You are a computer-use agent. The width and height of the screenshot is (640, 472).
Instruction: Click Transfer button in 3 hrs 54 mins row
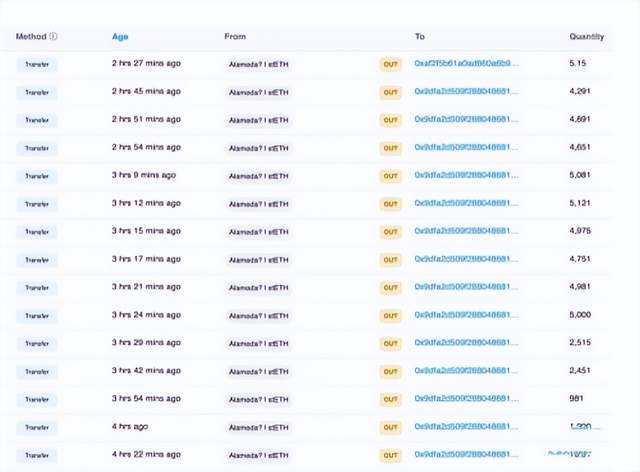click(x=37, y=400)
